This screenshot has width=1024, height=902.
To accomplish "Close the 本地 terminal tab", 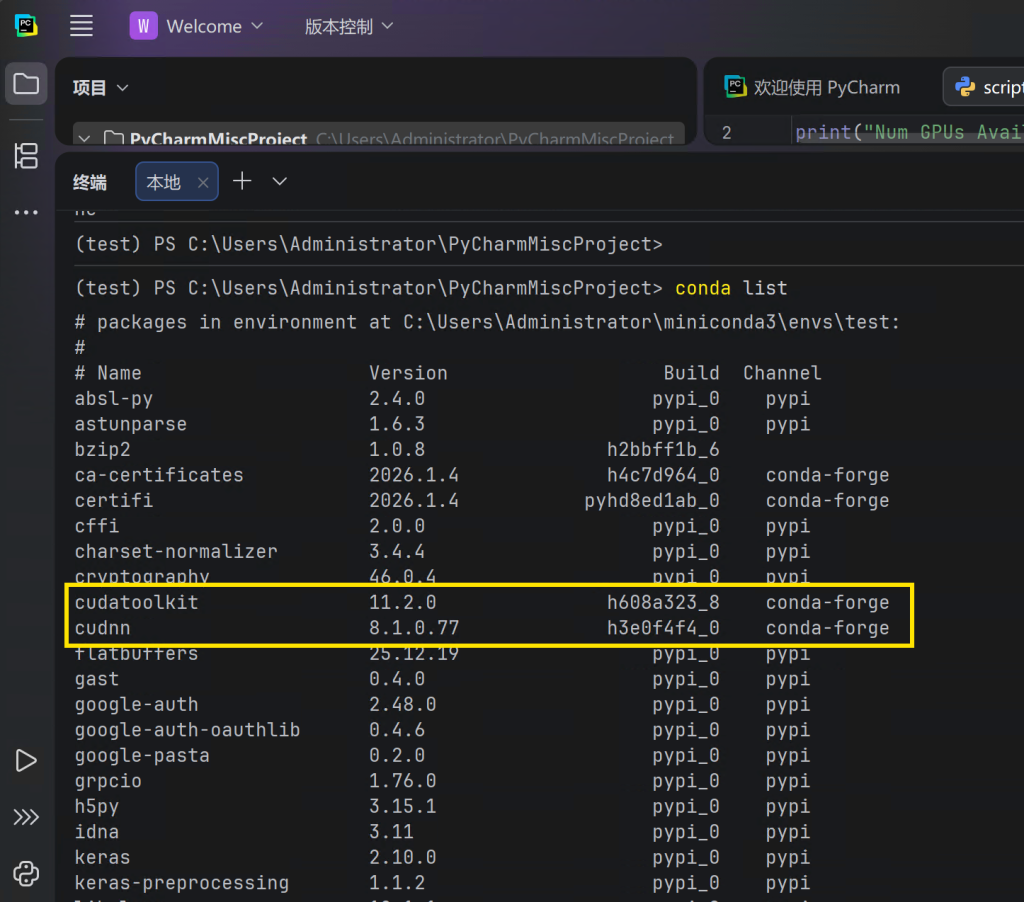I will click(203, 183).
